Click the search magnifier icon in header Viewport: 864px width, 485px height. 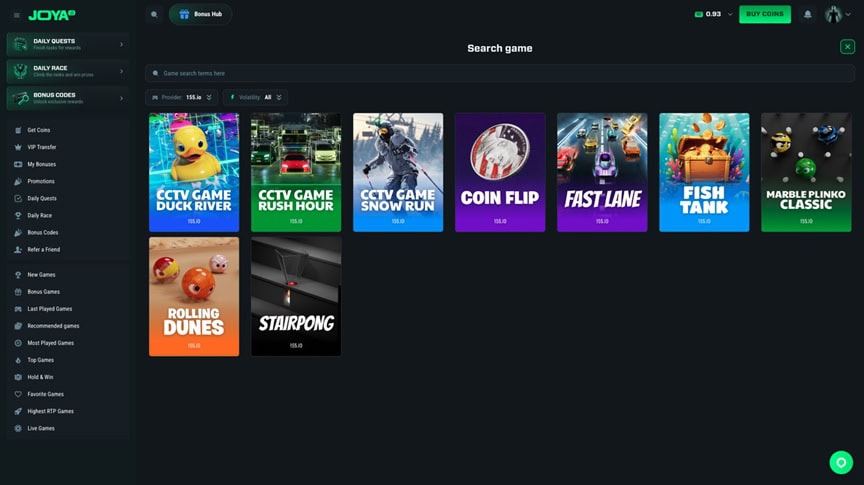tap(154, 14)
